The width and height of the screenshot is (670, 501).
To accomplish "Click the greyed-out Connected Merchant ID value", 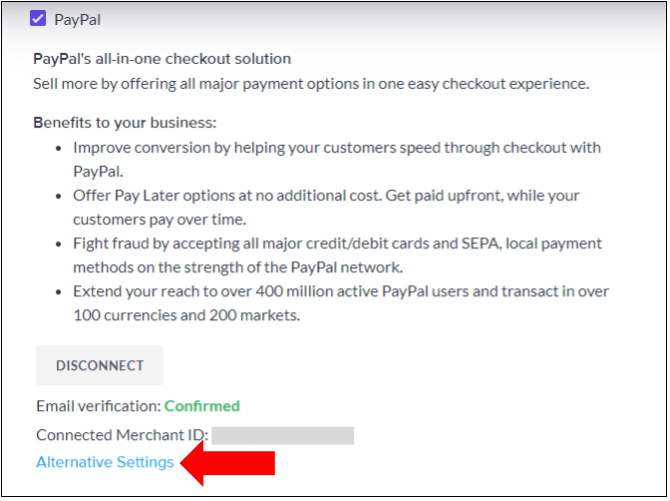I will (x=283, y=436).
